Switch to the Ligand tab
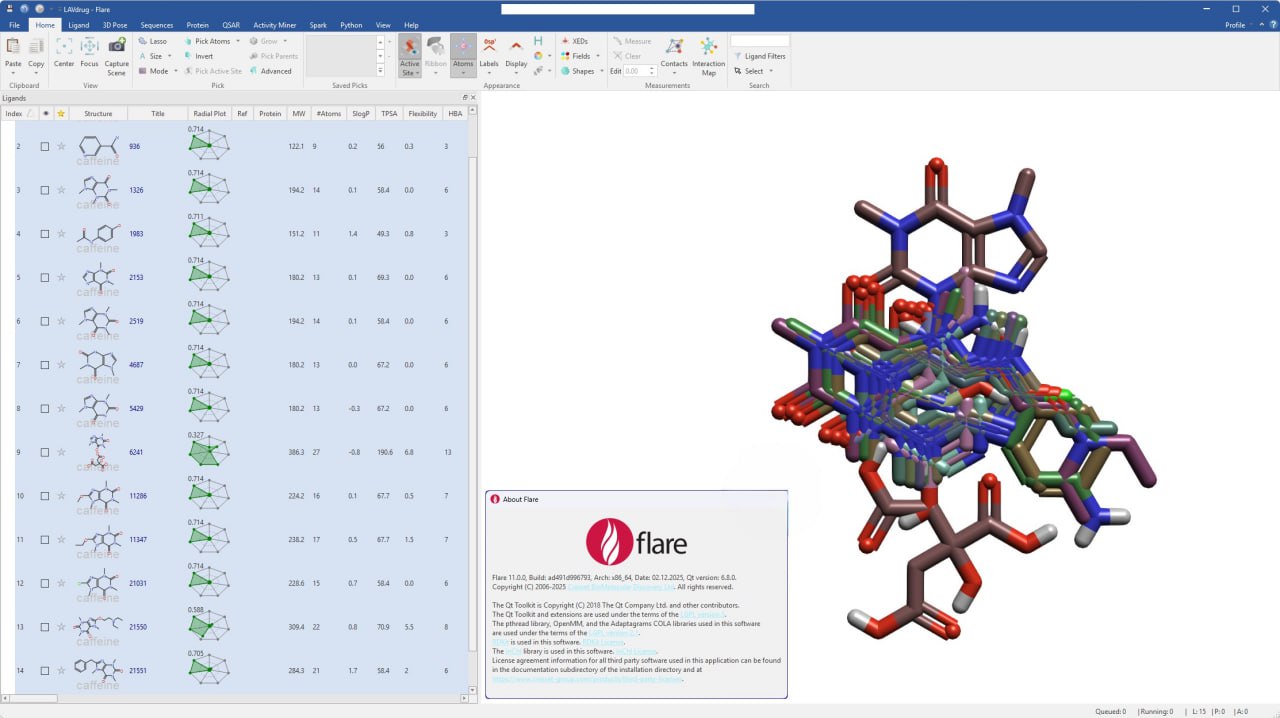The height and width of the screenshot is (718, 1280). [78, 24]
